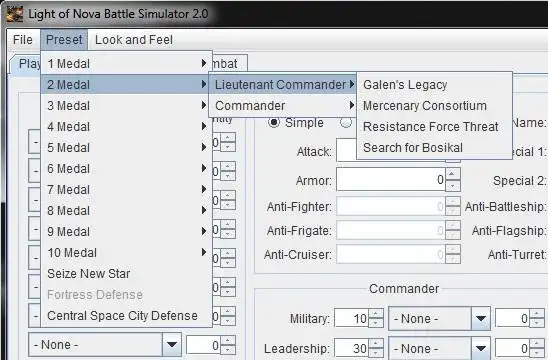The image size is (548, 360).
Task: Click the Light of Nova app icon in title bar
Action: pos(15,14)
